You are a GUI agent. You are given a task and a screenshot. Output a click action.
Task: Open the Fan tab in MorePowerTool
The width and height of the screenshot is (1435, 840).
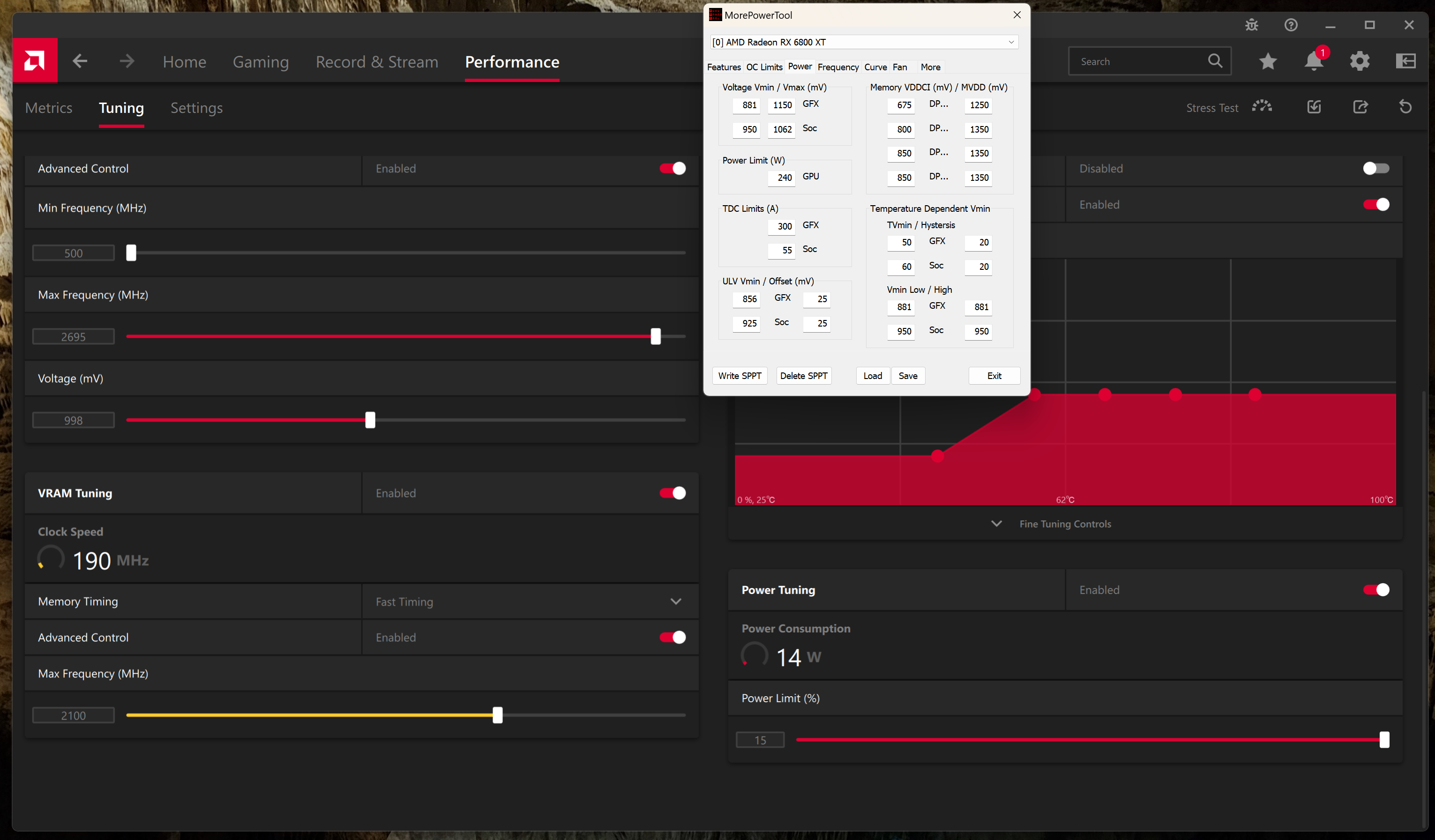(x=900, y=67)
